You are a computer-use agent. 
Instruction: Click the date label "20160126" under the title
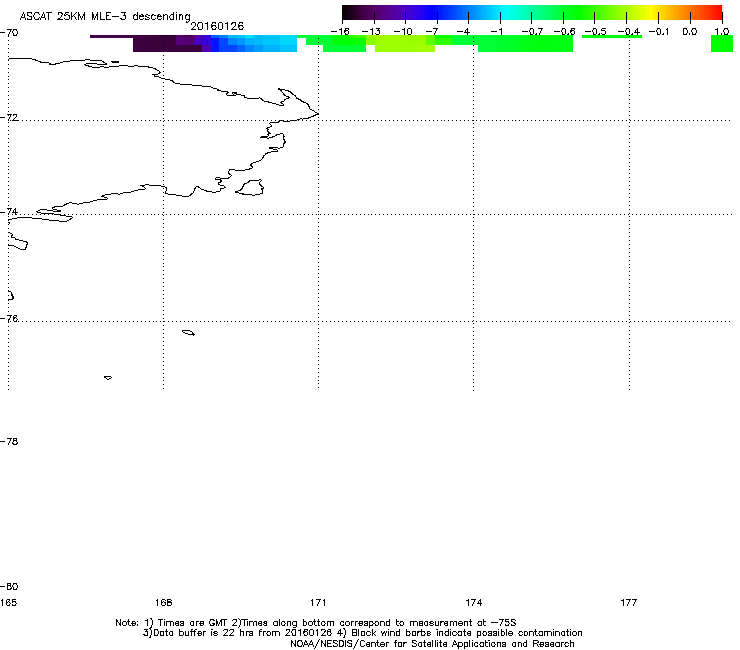pyautogui.click(x=217, y=26)
